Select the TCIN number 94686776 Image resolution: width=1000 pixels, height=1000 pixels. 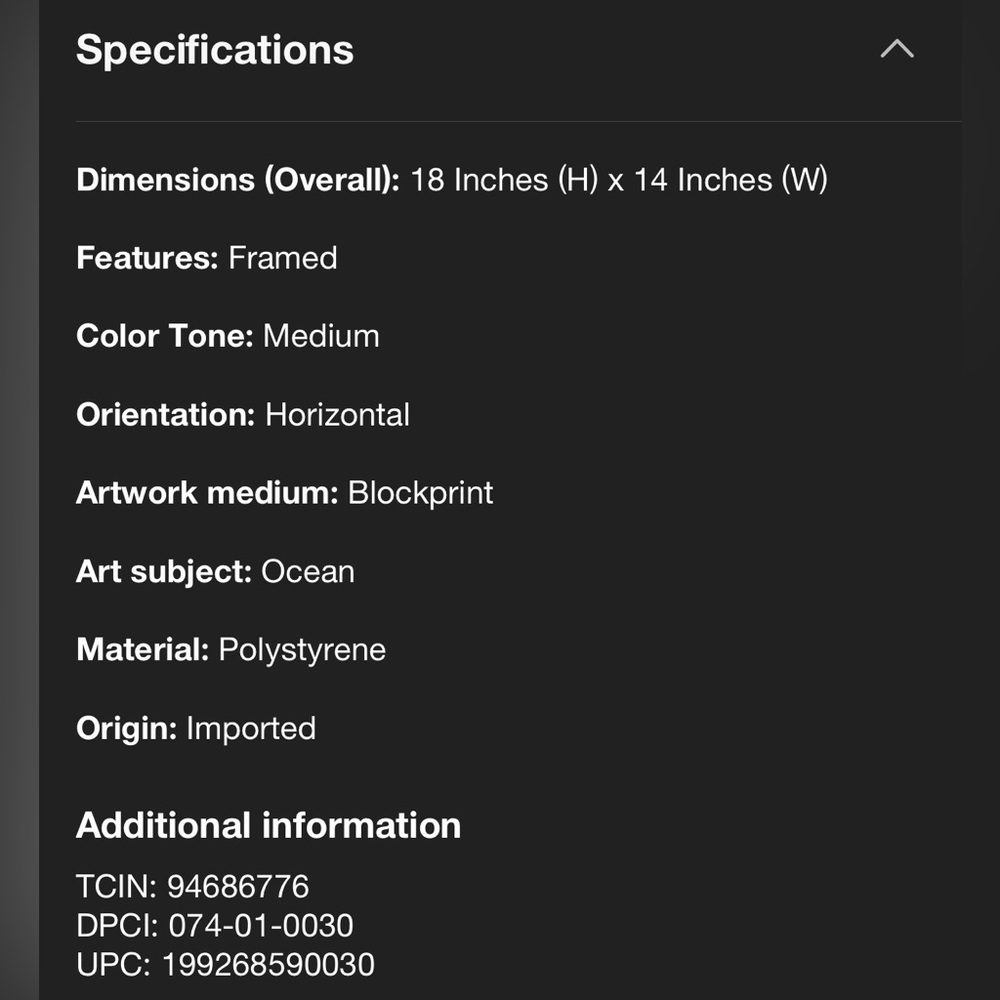click(x=238, y=886)
